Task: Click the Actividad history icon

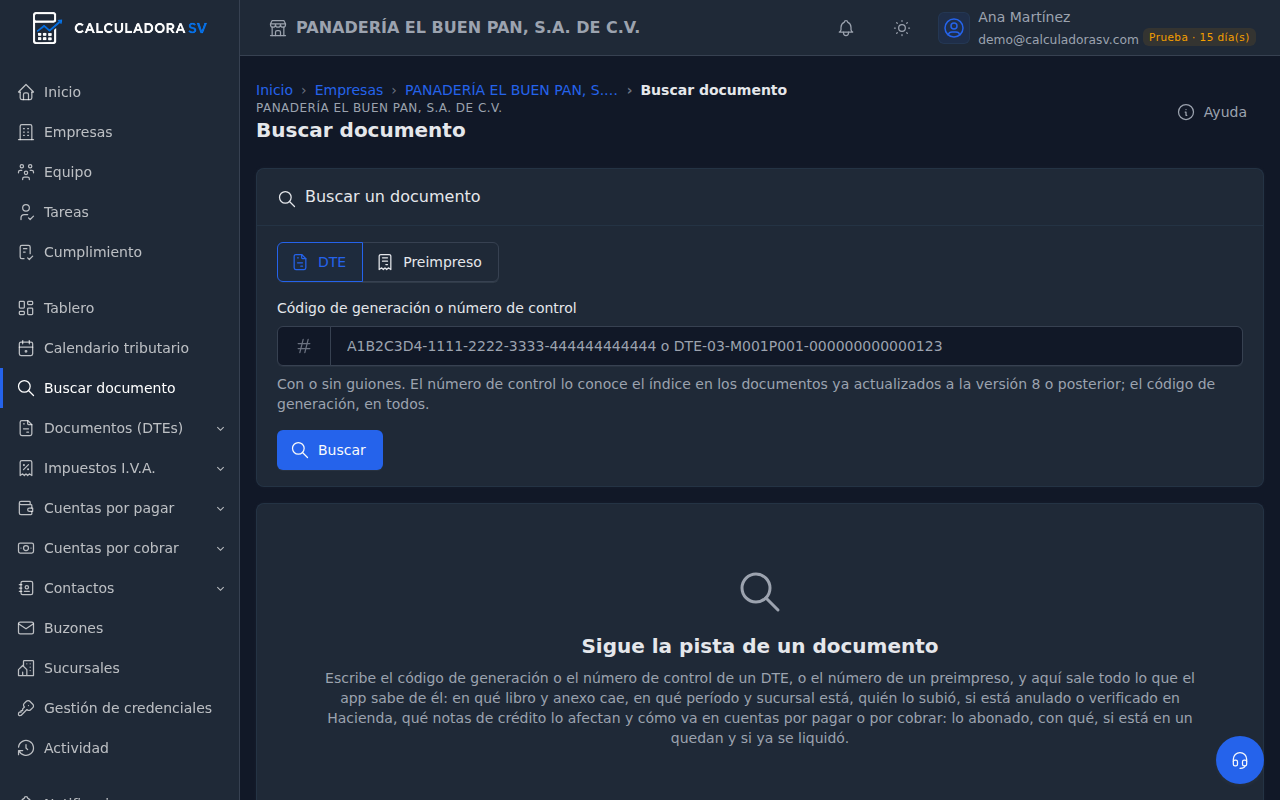Action: [26, 748]
